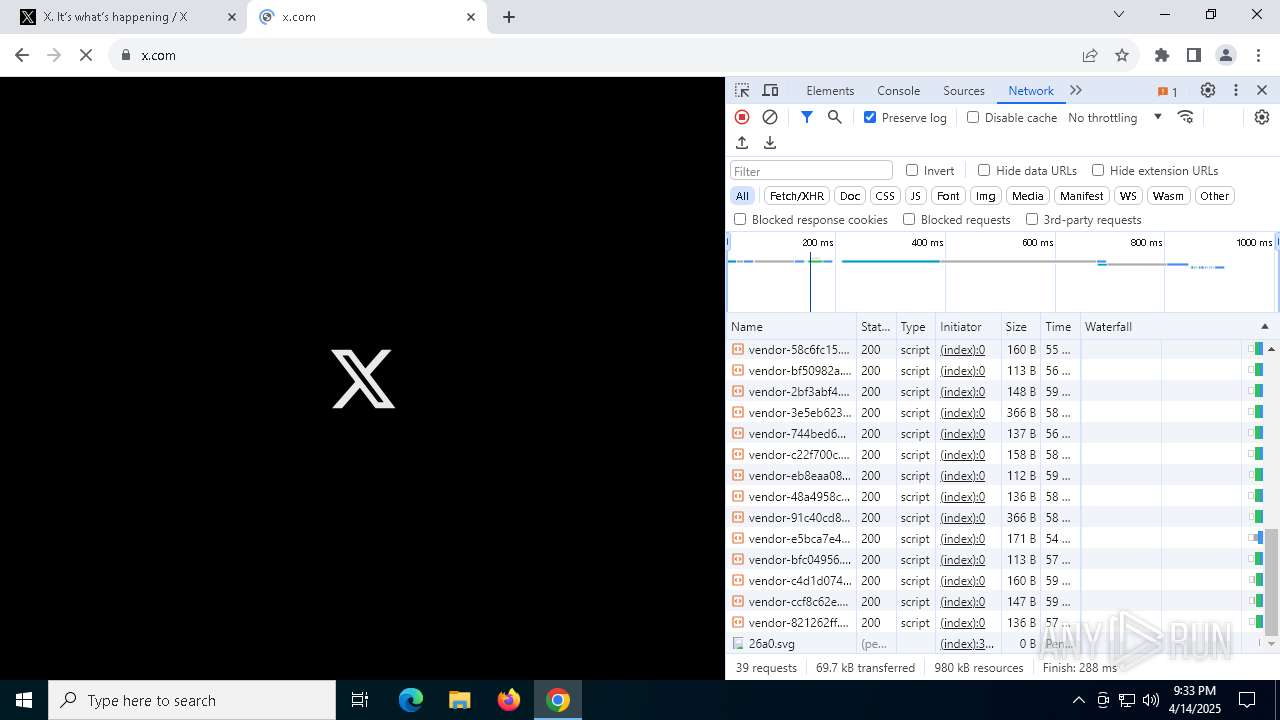Open Task View on the taskbar

click(x=360, y=700)
